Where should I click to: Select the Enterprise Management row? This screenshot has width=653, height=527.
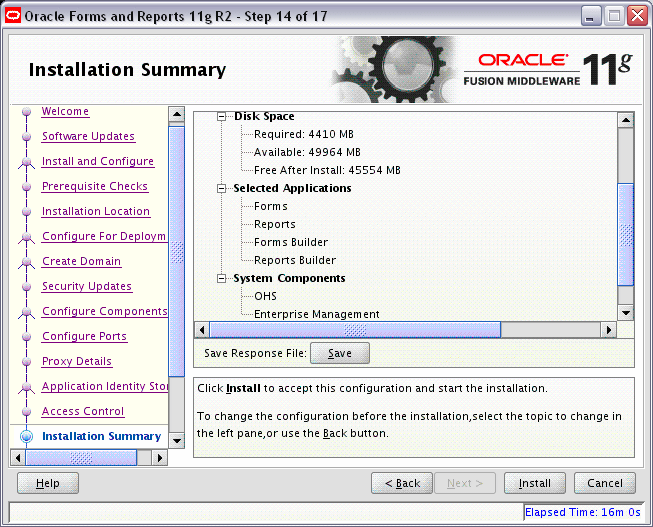[x=317, y=315]
